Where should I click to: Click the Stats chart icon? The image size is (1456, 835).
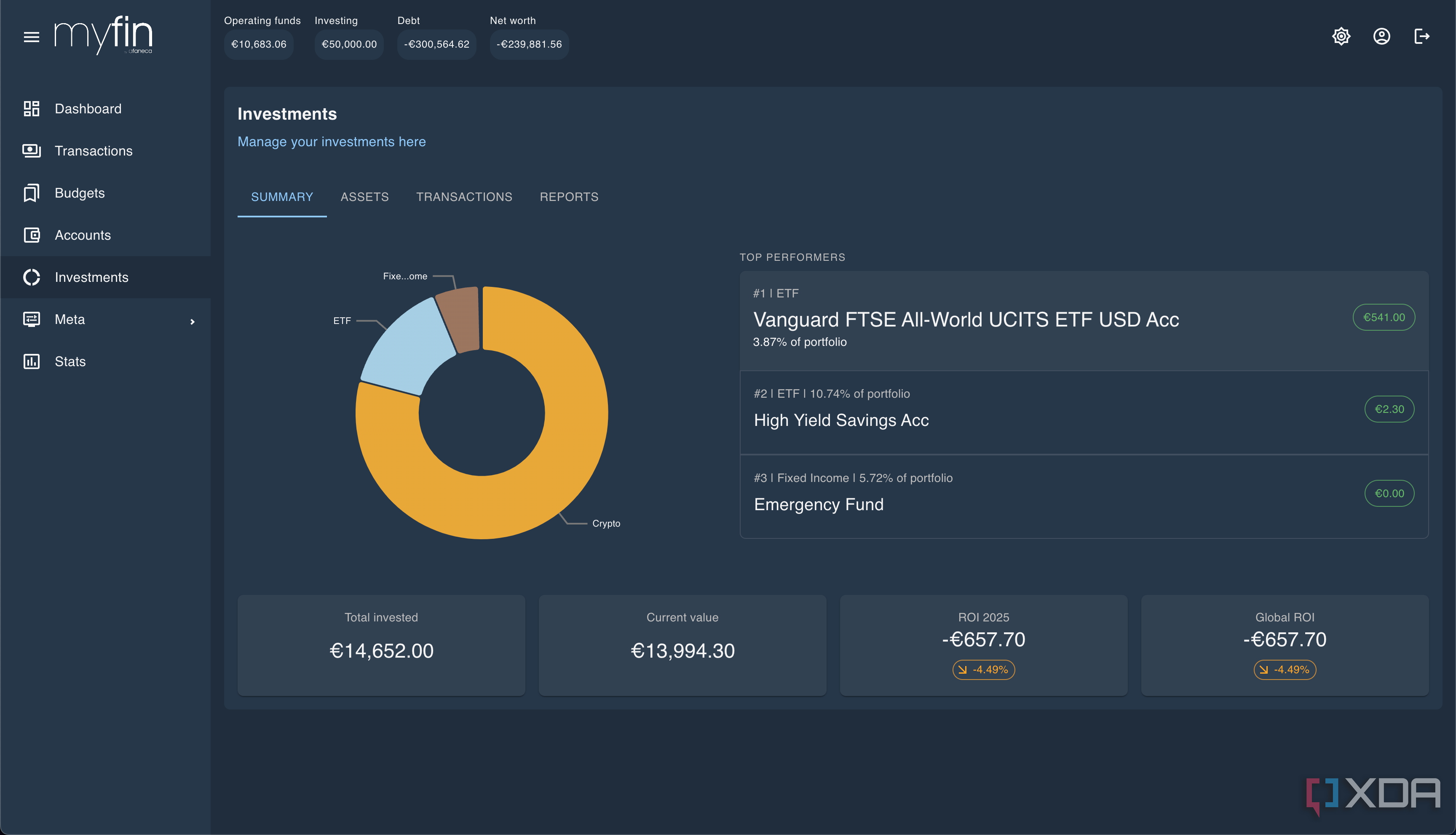pyautogui.click(x=32, y=361)
